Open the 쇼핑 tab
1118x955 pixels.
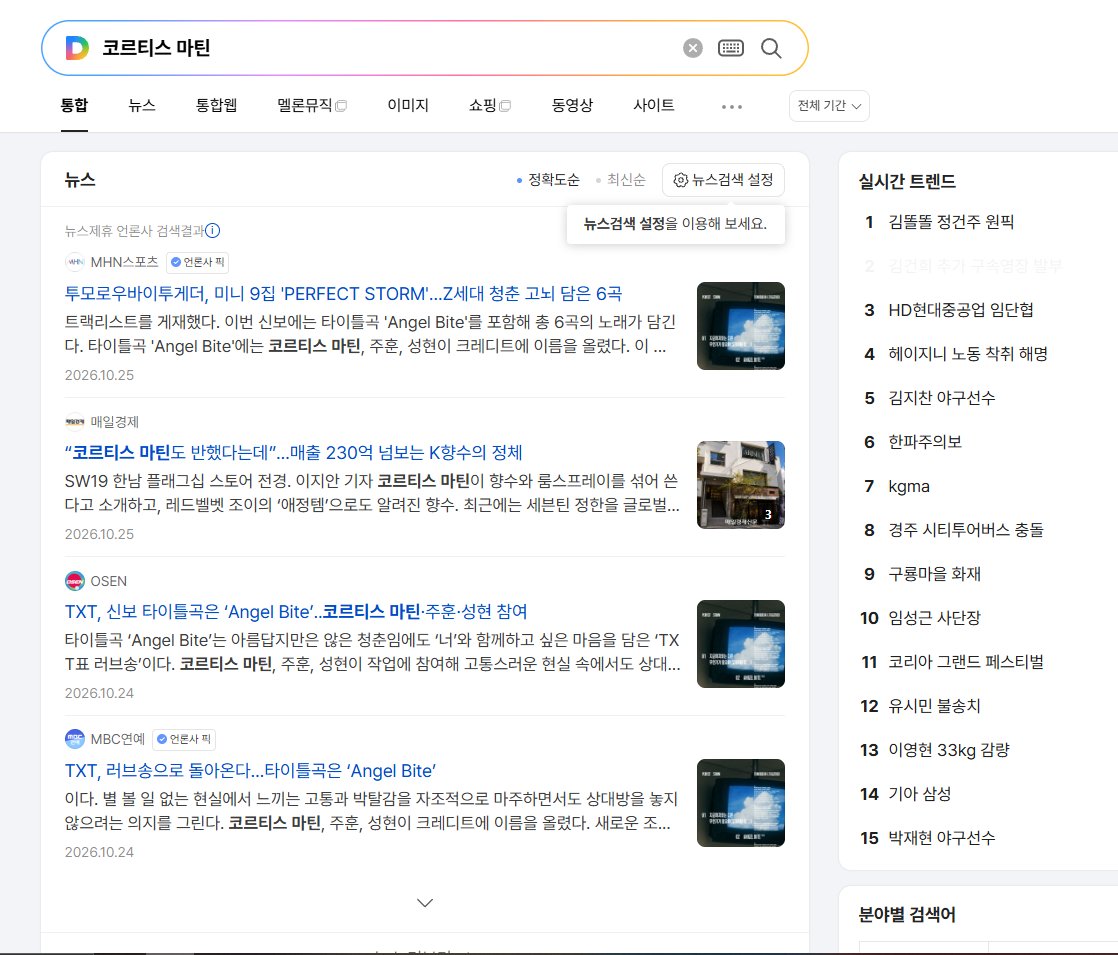pyautogui.click(x=490, y=106)
